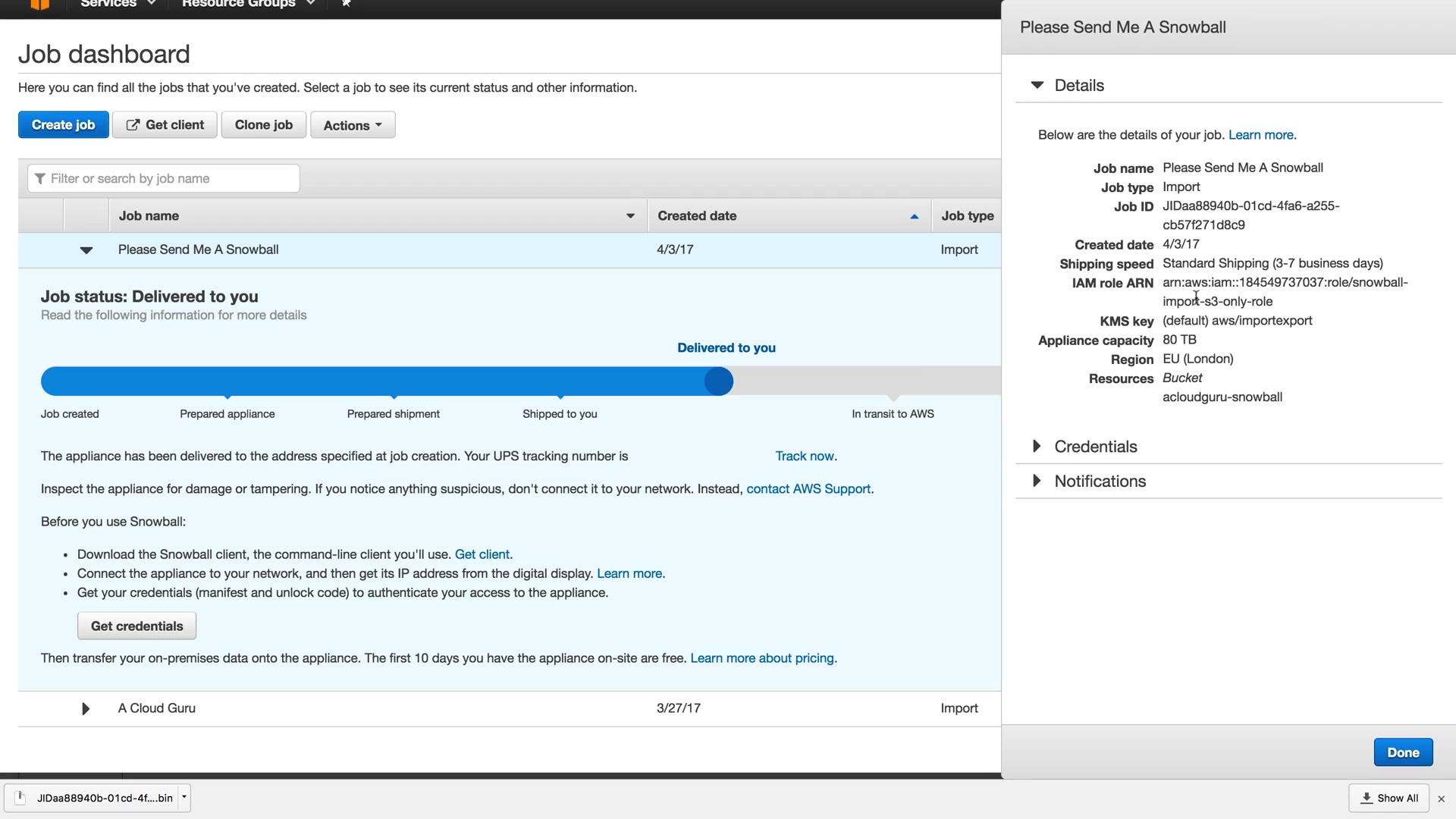Screen dimensions: 1456x819
Task: Open the Resource Groups menu
Action: tap(247, 4)
